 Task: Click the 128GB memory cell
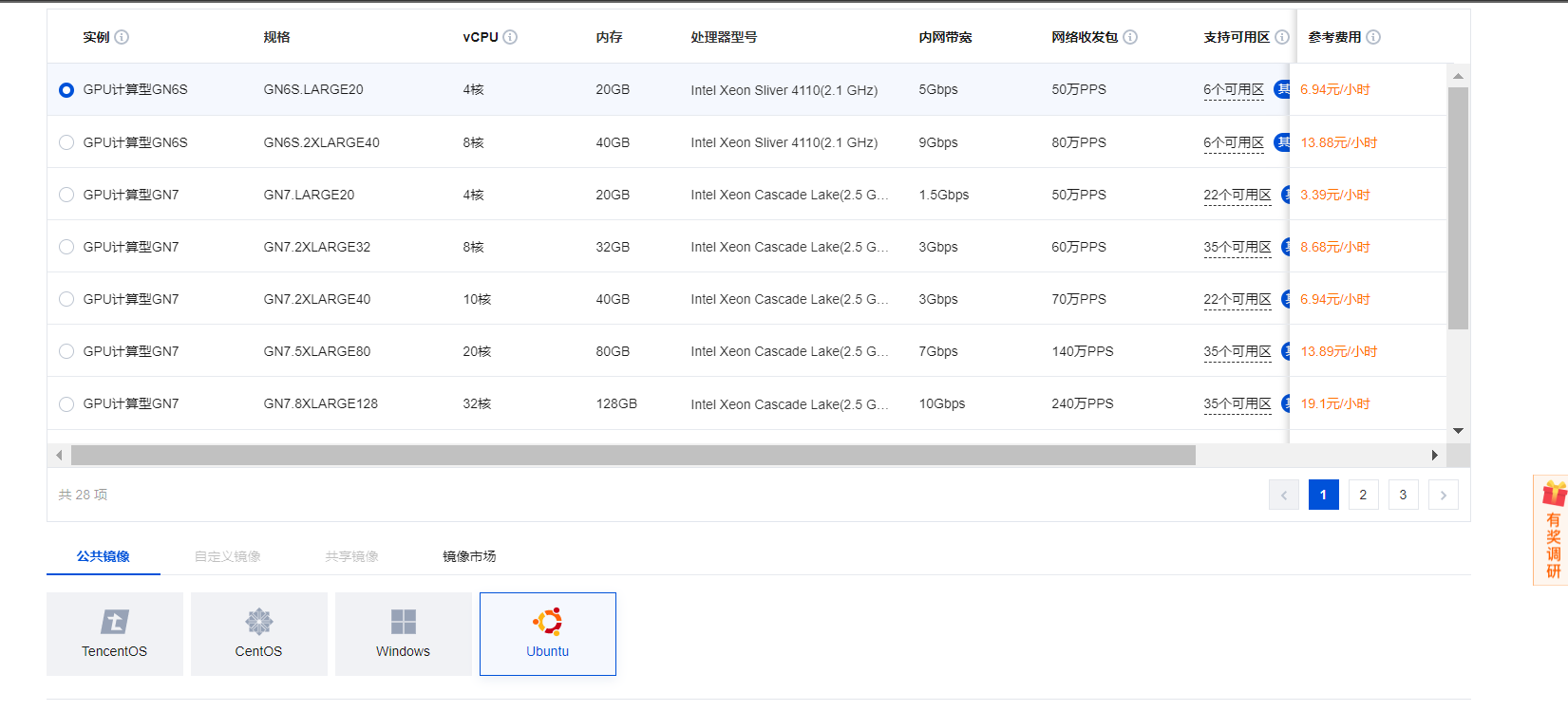click(616, 404)
